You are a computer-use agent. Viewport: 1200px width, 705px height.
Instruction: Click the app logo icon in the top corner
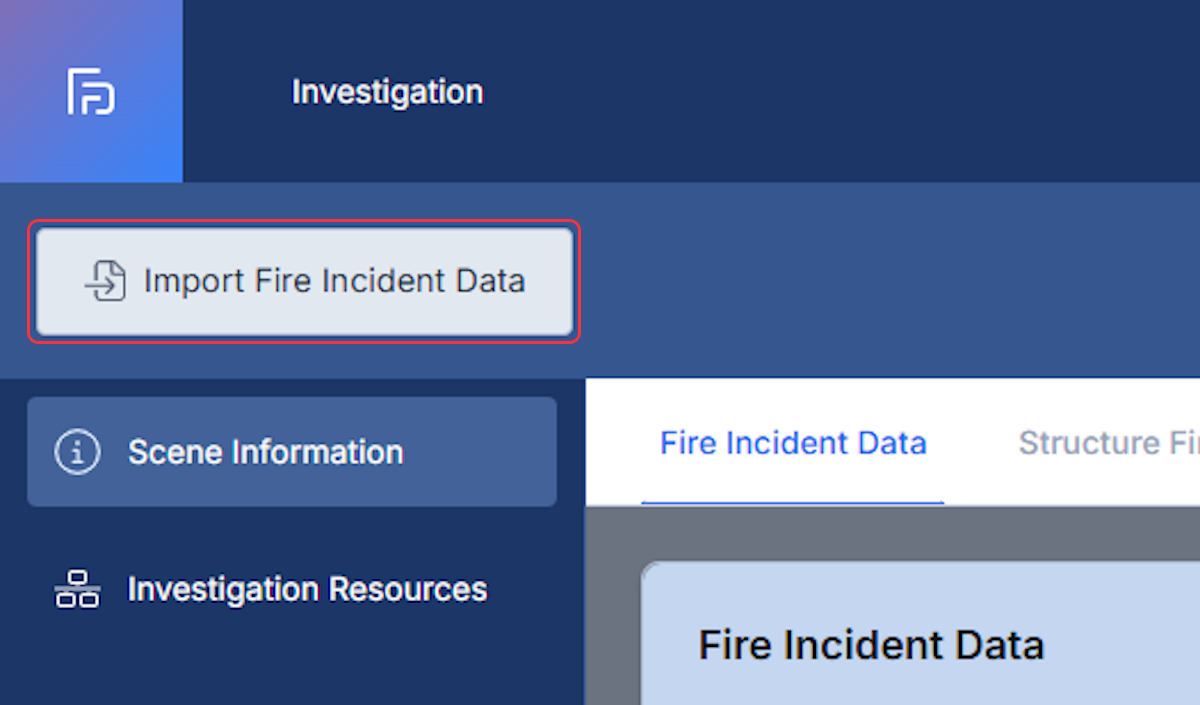[x=91, y=92]
